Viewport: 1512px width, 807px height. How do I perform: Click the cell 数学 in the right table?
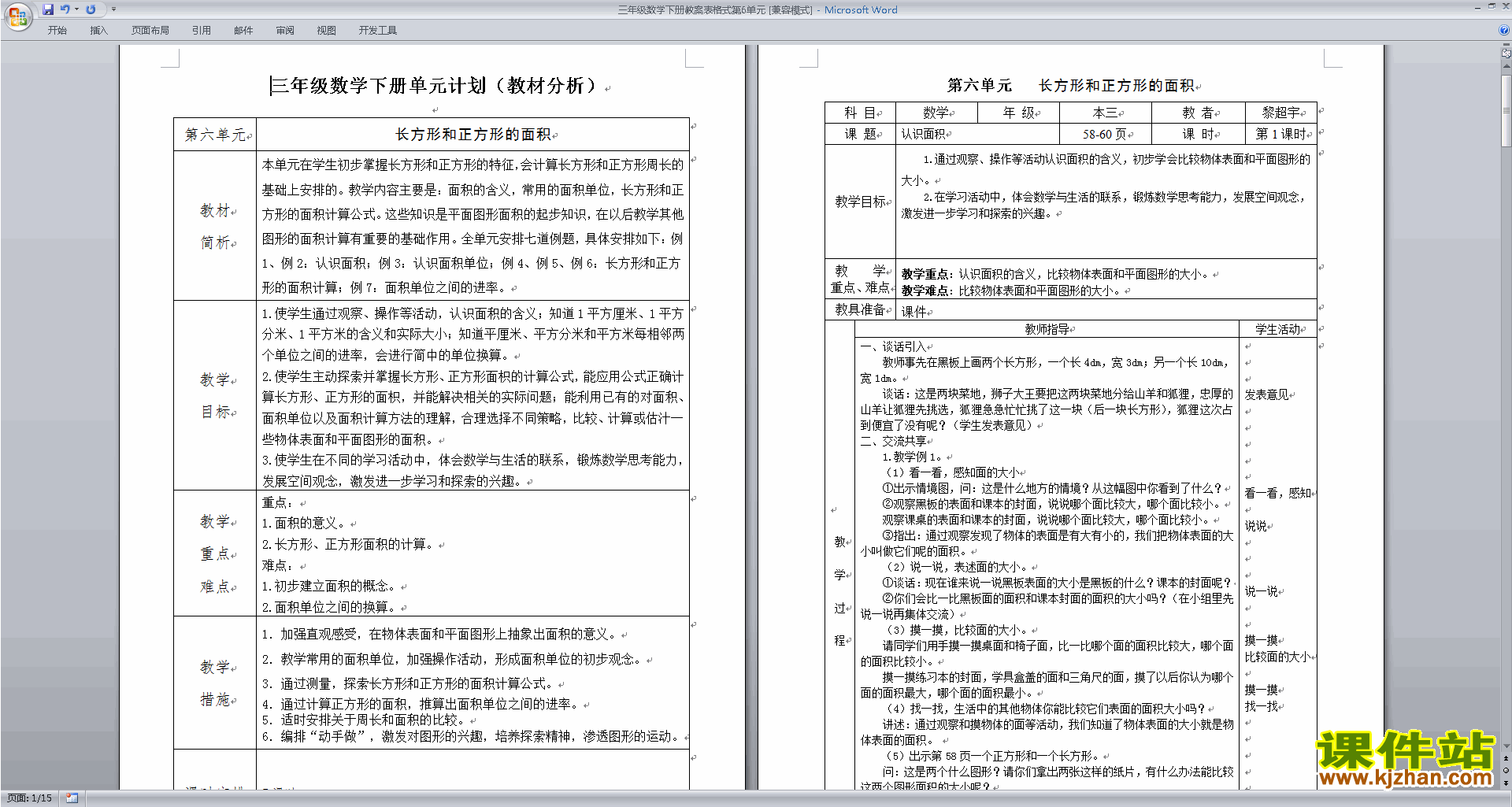(x=936, y=113)
